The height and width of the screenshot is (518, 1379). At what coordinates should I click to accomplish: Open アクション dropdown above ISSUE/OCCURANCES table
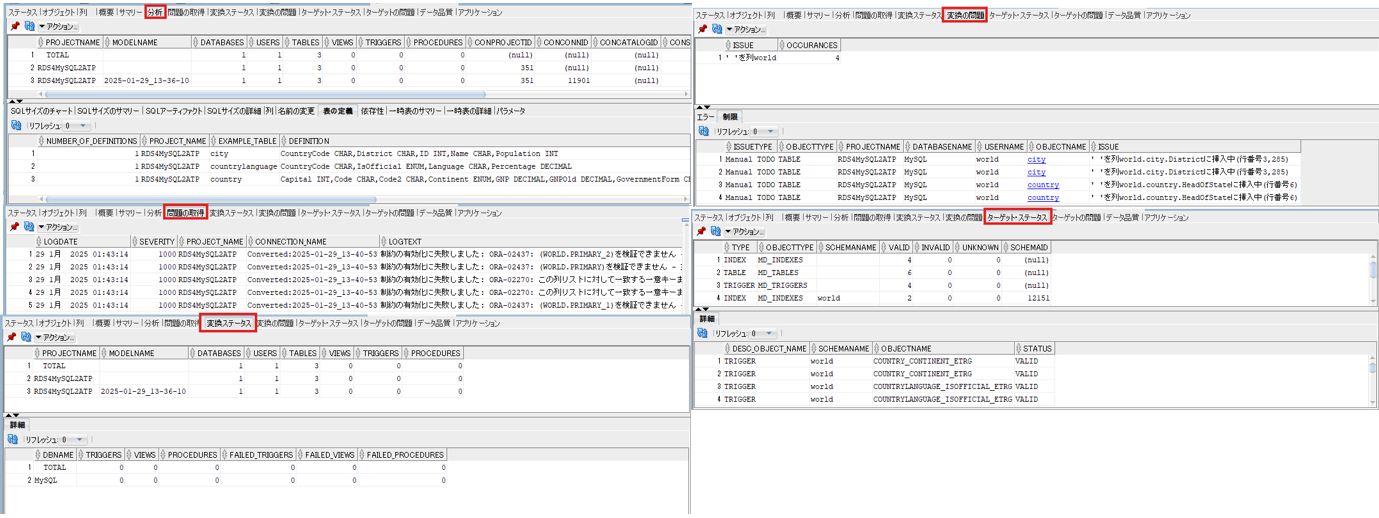pyautogui.click(x=744, y=30)
